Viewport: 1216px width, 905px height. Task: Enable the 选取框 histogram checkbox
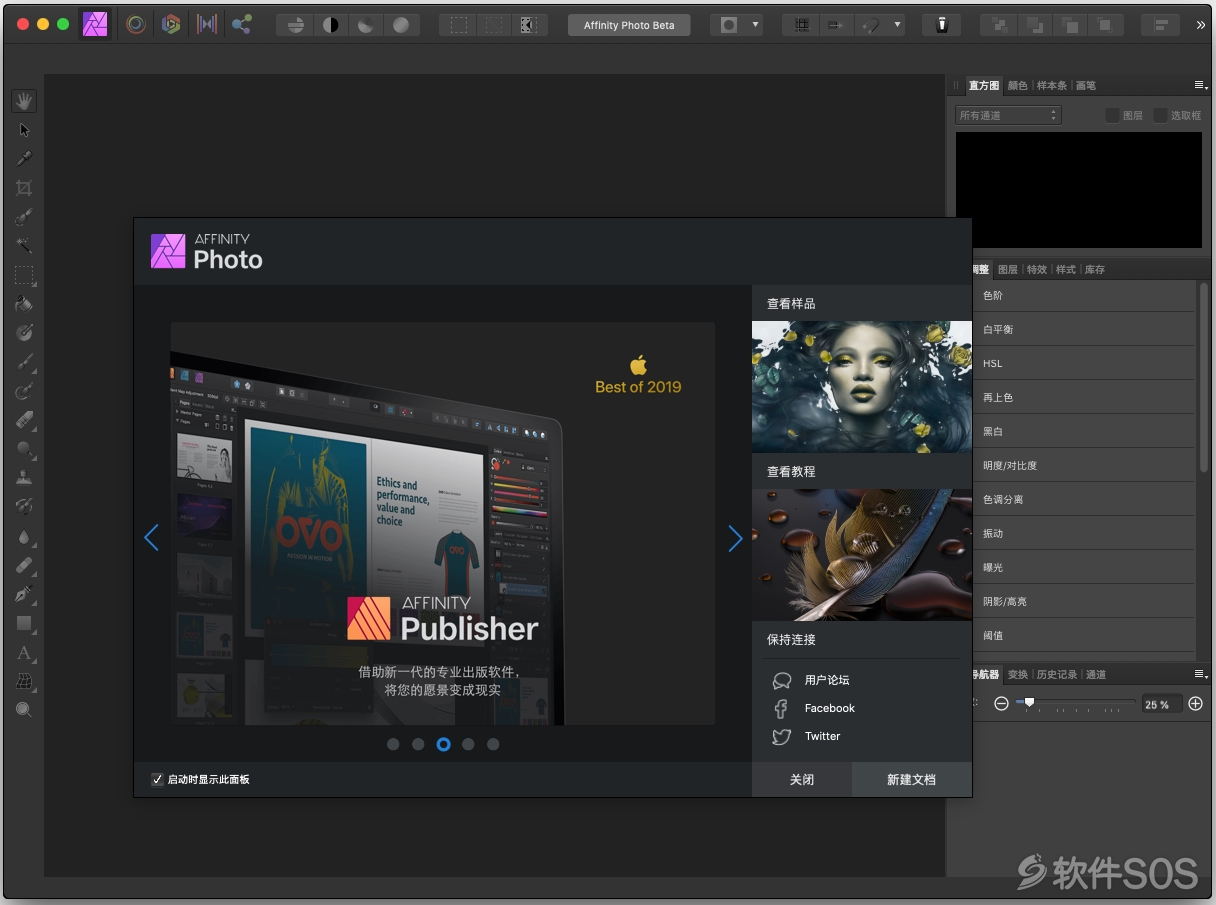point(1160,115)
